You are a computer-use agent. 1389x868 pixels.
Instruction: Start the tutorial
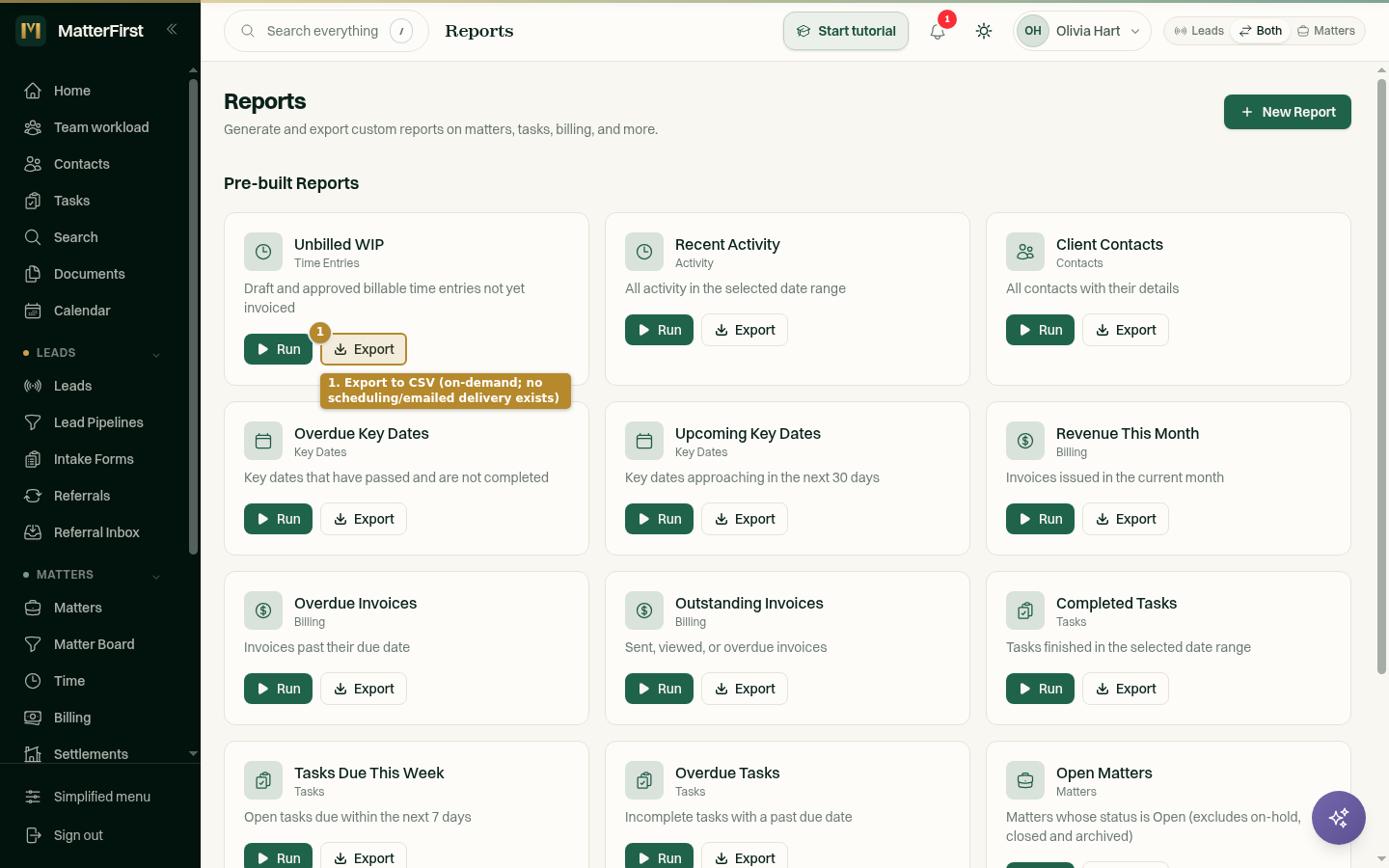[x=846, y=31]
